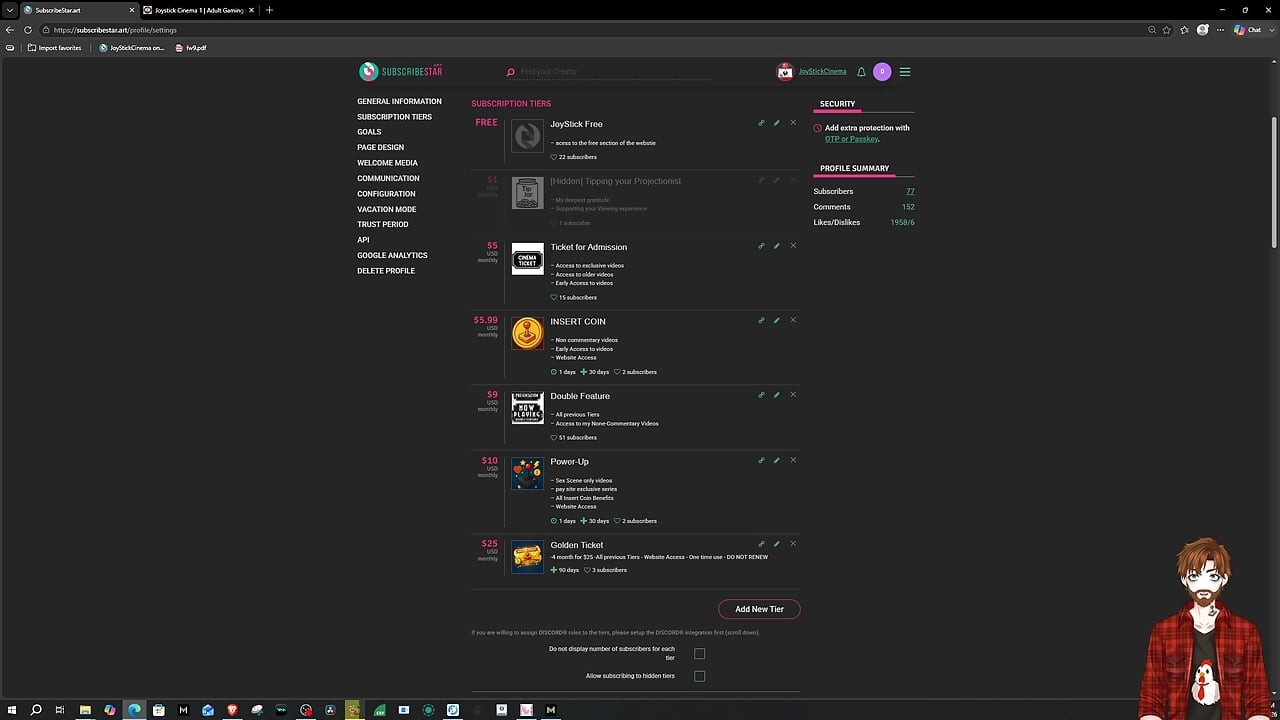Screen dimensions: 1280x720
Task: Delete the Ticket for Admission tier
Action: (x=793, y=246)
